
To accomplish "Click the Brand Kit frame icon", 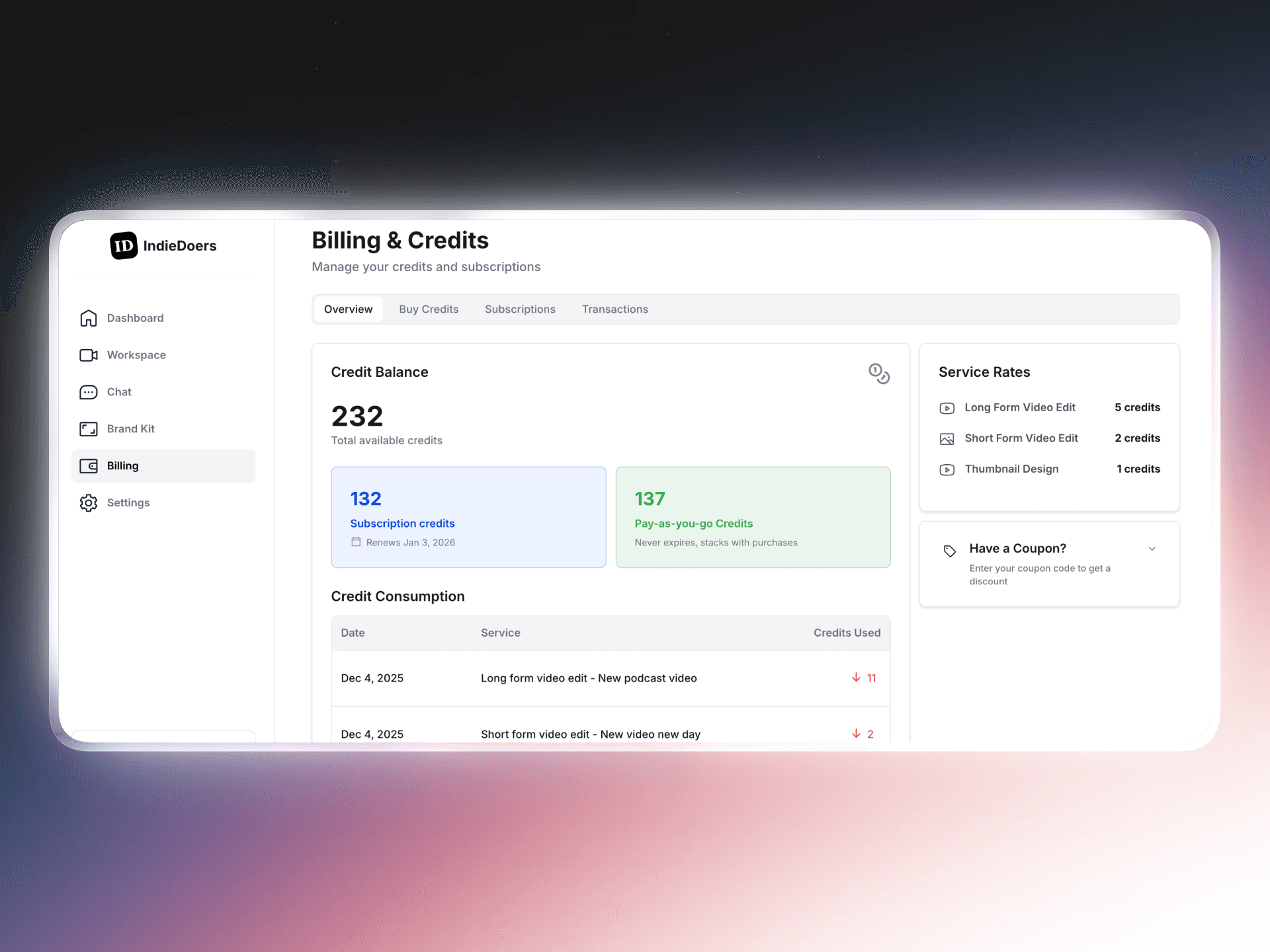I will (89, 429).
